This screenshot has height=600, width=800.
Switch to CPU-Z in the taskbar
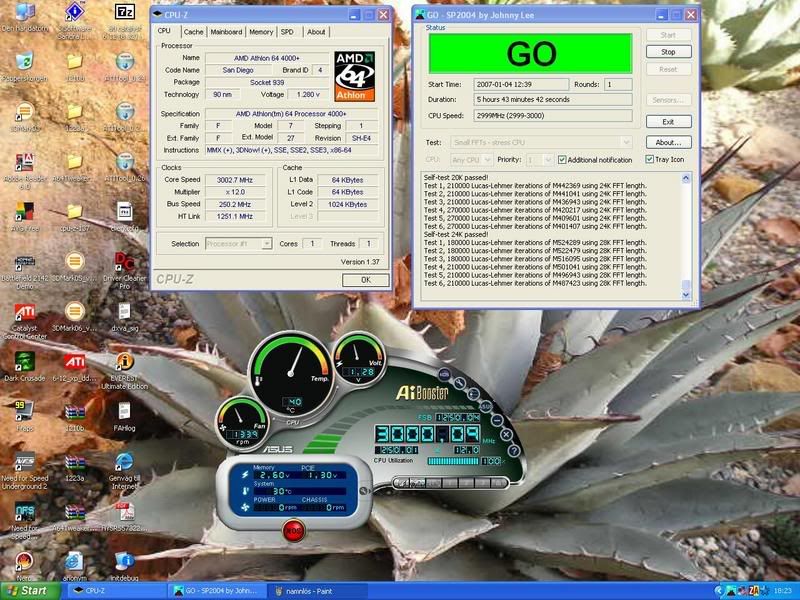[116, 591]
